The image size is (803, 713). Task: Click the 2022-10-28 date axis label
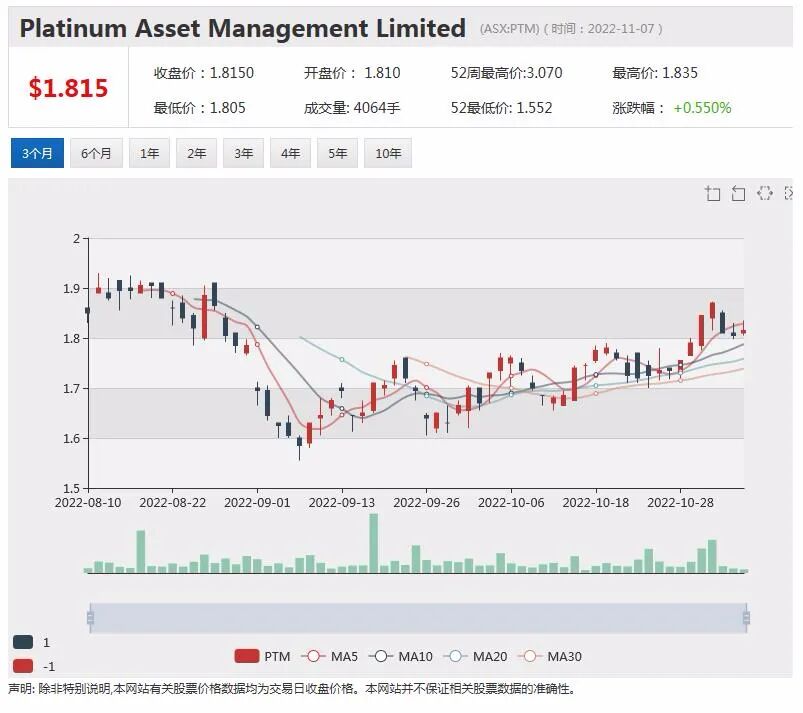pos(680,502)
